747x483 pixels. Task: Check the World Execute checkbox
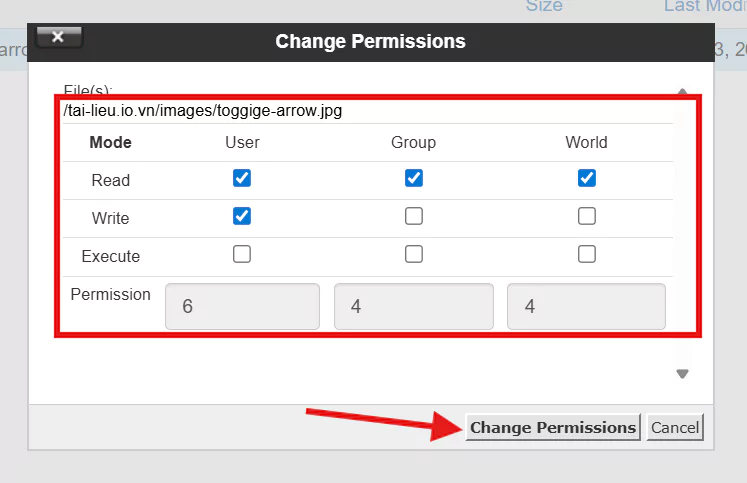click(x=587, y=254)
